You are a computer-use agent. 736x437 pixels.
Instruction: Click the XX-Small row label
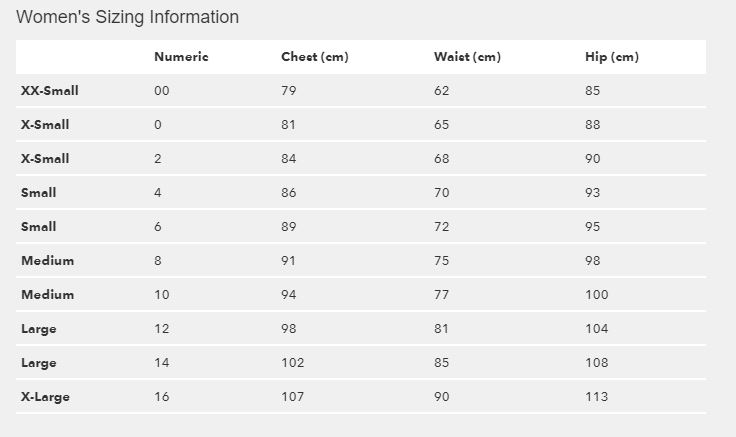(50, 91)
